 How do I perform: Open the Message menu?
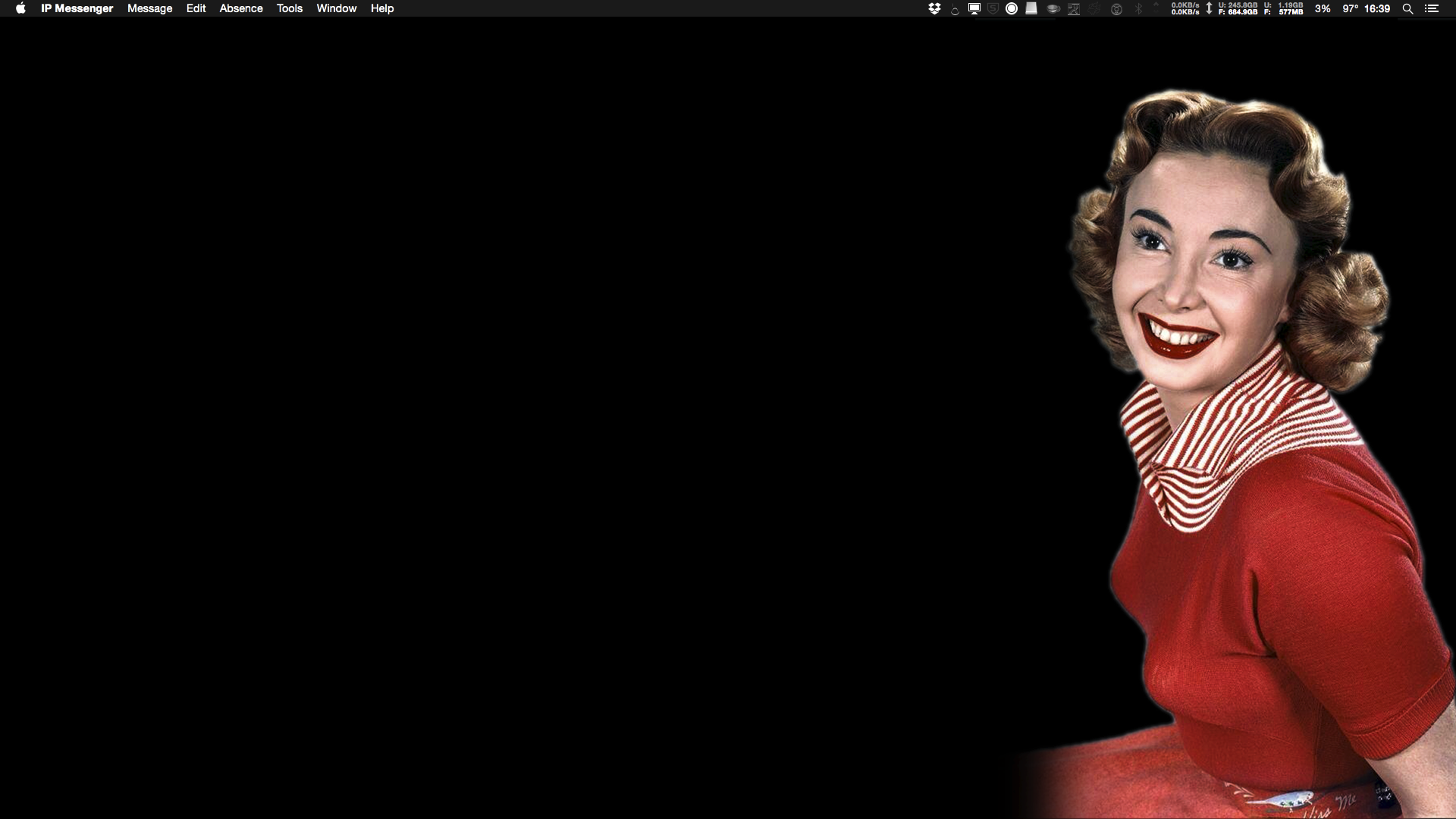(x=149, y=8)
